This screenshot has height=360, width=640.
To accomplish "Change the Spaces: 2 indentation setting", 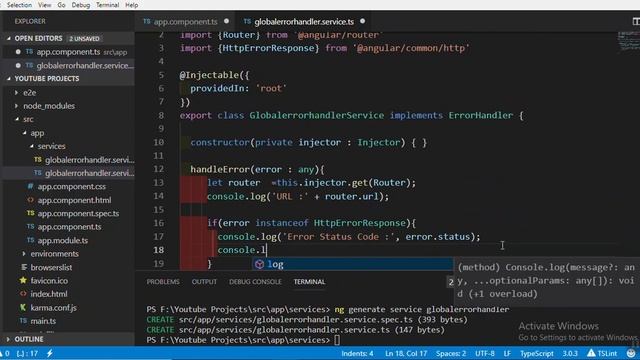I will 451,353.
